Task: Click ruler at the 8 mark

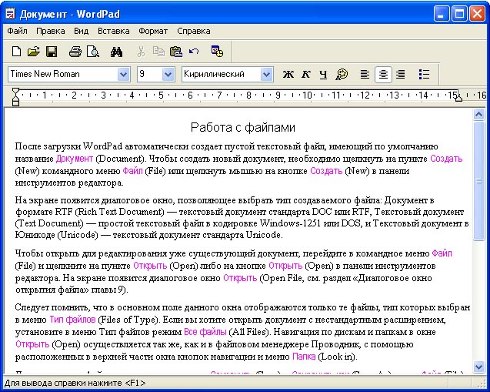Action: [249, 95]
